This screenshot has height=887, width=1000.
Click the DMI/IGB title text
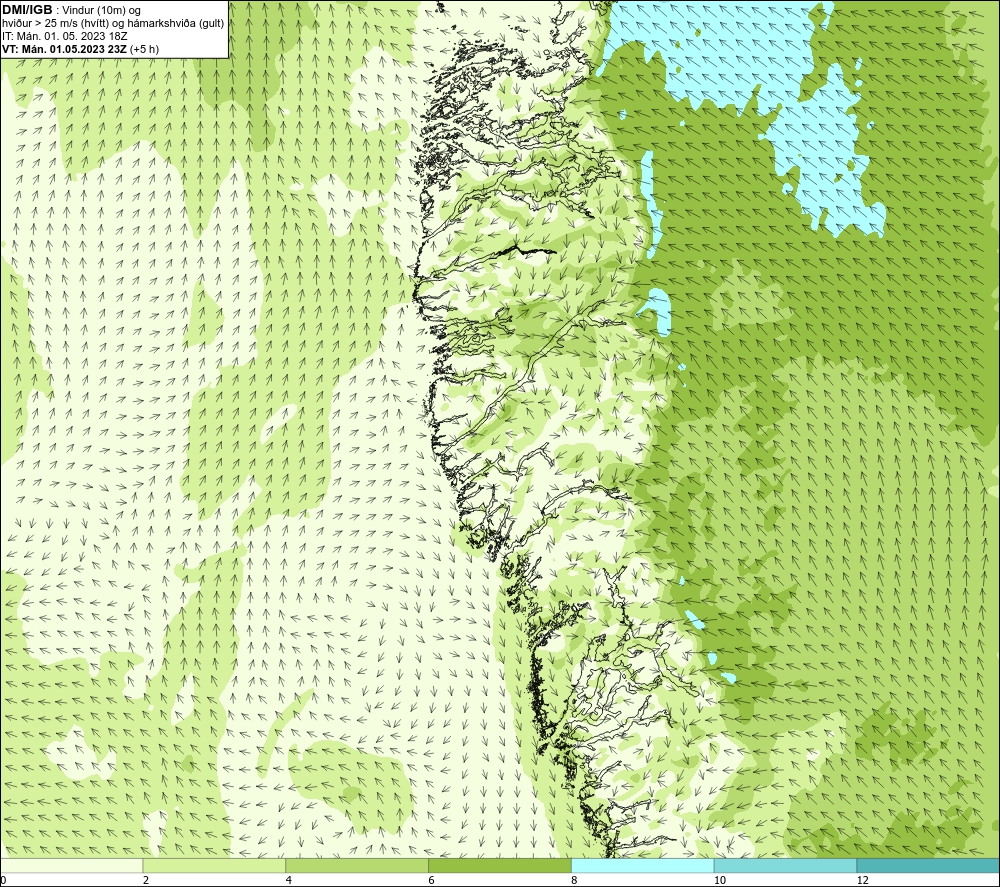click(27, 10)
